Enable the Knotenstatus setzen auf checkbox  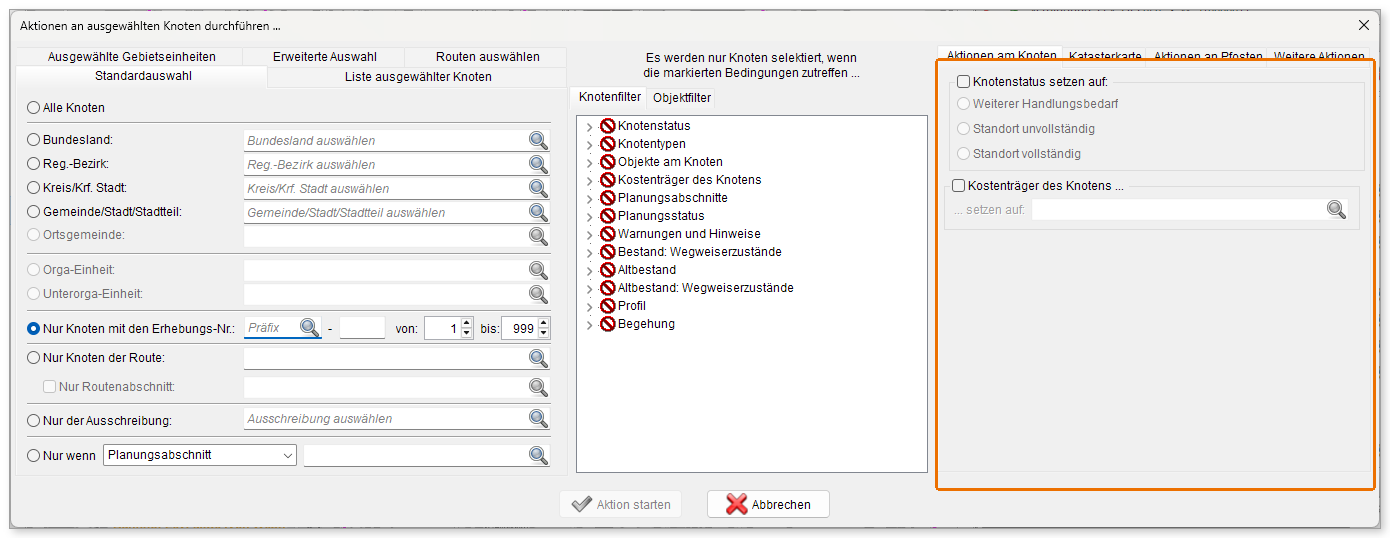pos(964,82)
